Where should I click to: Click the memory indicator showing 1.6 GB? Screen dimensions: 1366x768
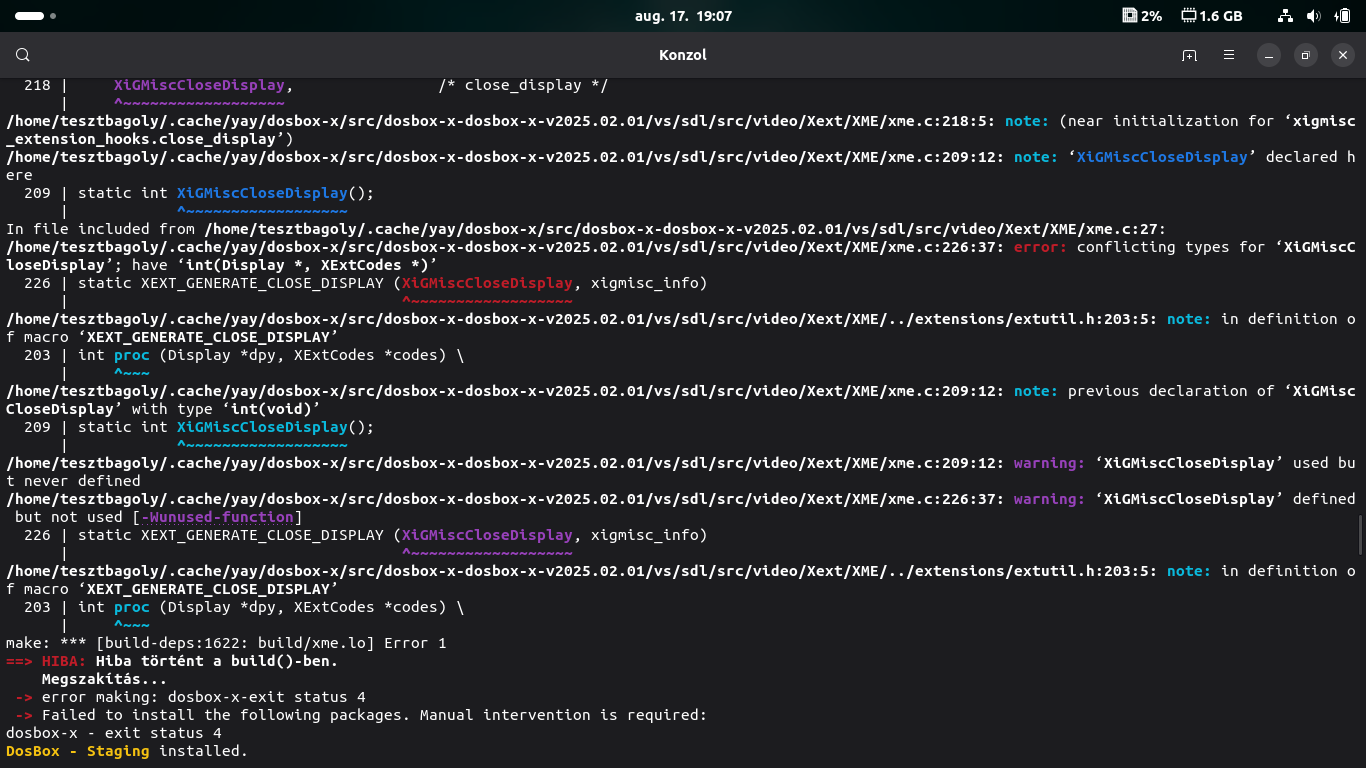[1211, 16]
